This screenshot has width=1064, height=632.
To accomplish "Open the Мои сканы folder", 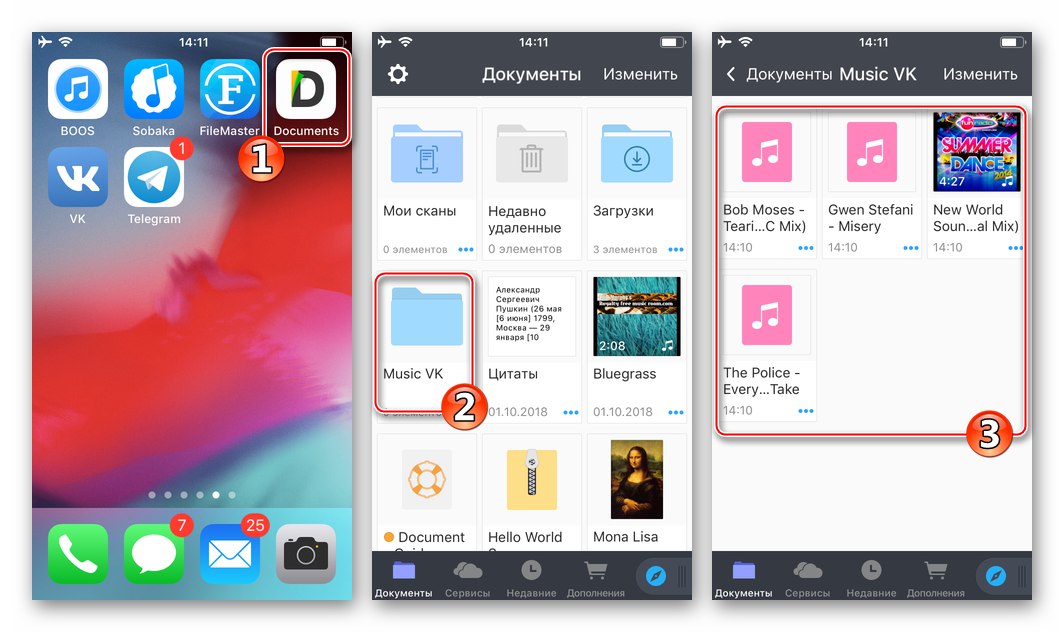I will tap(427, 183).
